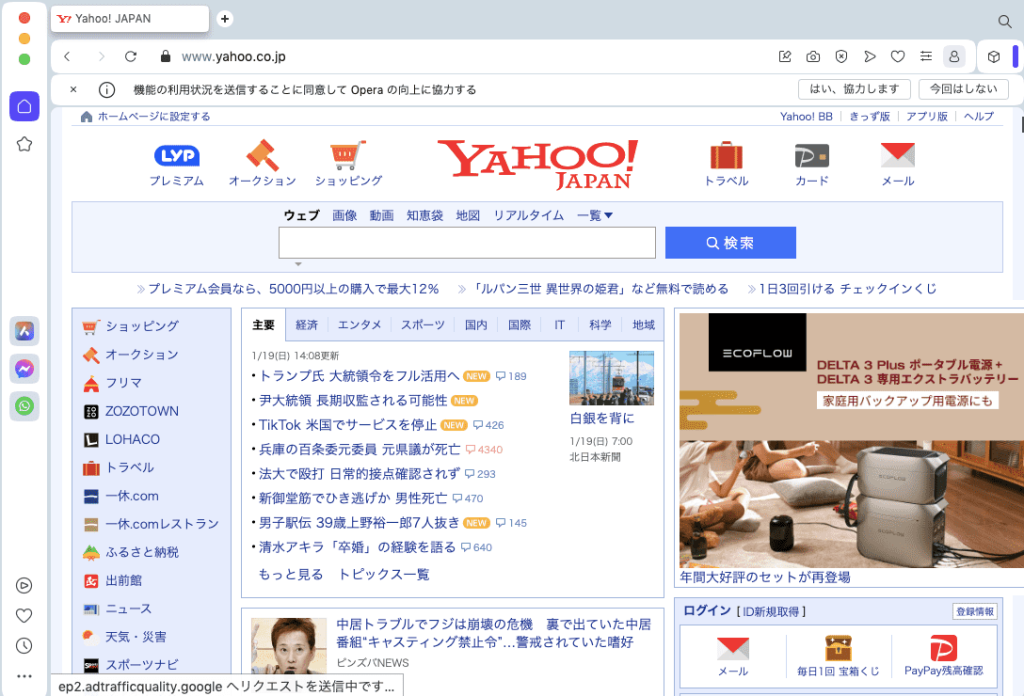Viewport: 1024px width, 696px height.
Task: Open the profile account icon
Action: pyautogui.click(x=954, y=57)
